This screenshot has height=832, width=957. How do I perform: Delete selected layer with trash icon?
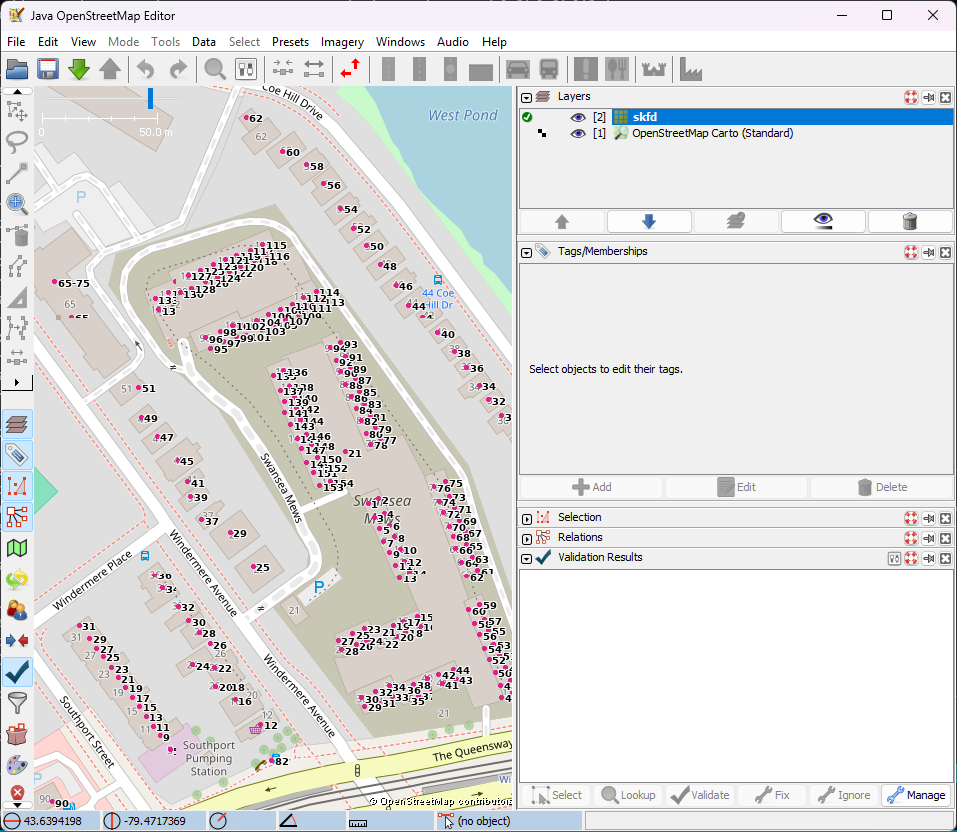pos(909,222)
